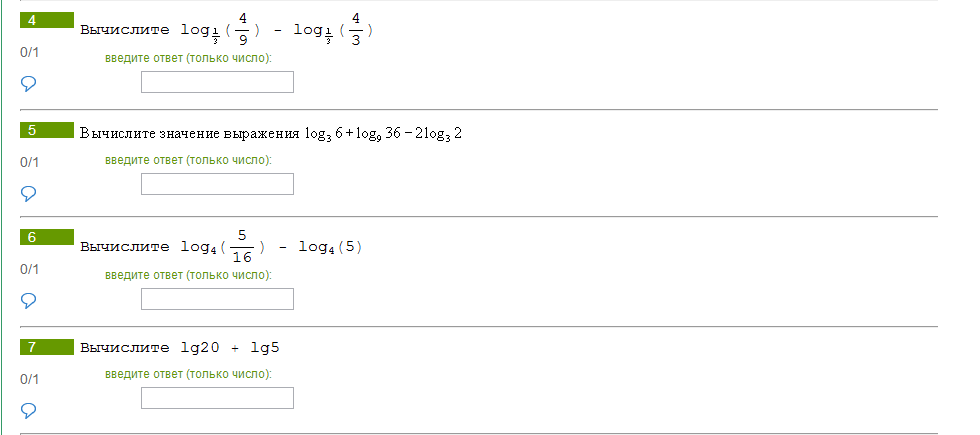980x435 pixels.
Task: Click the comment bubble icon for question 4
Action: click(29, 83)
